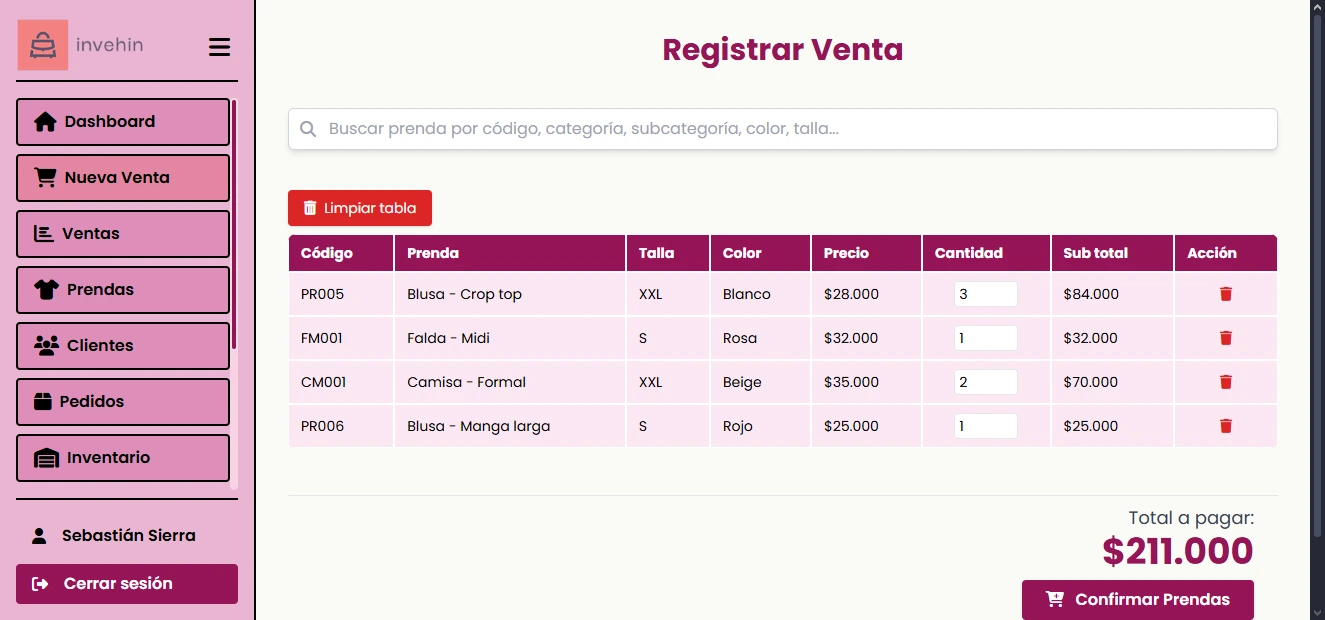Delete the Blusa Crop top row
Screen dimensions: 1325x620
1225,293
